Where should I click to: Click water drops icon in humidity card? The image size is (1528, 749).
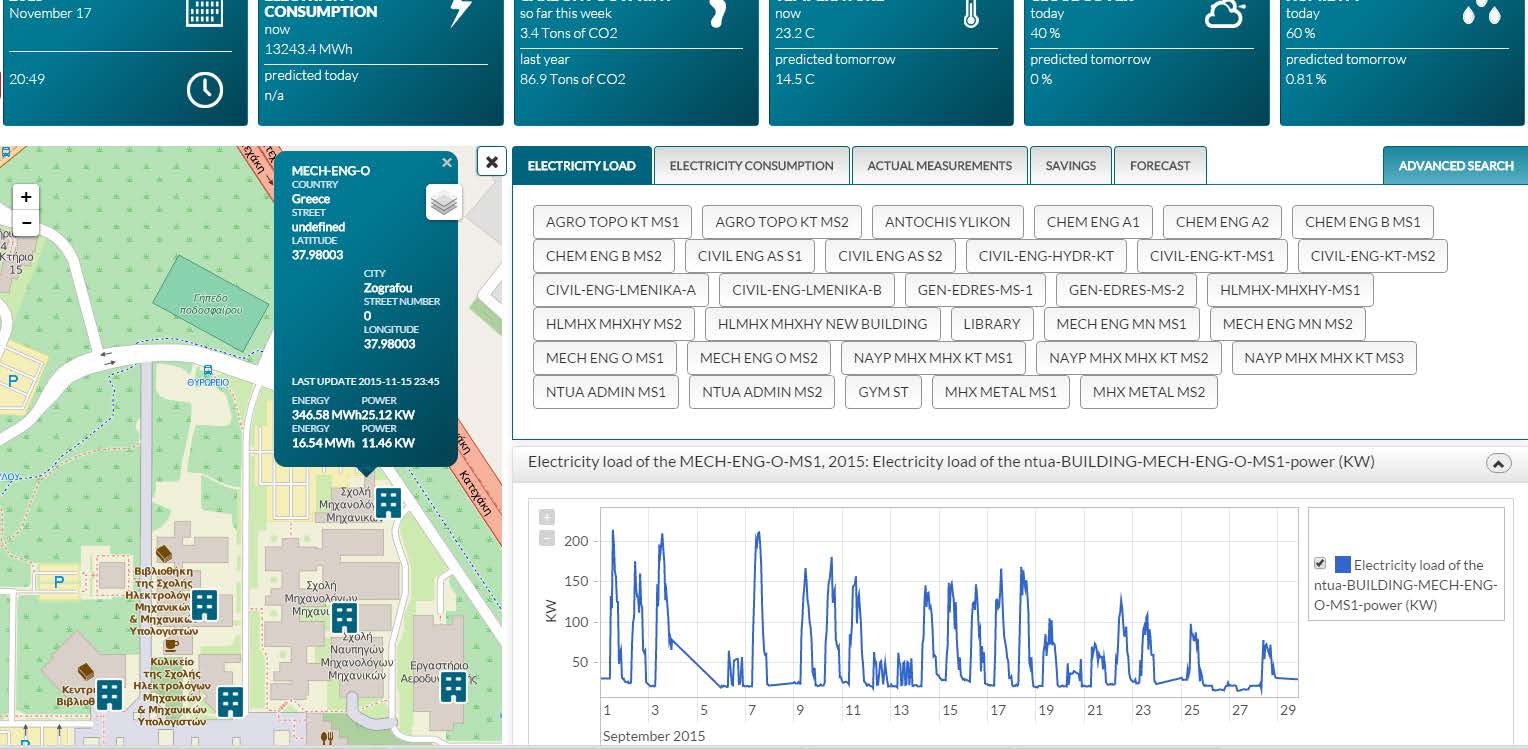tap(1481, 11)
